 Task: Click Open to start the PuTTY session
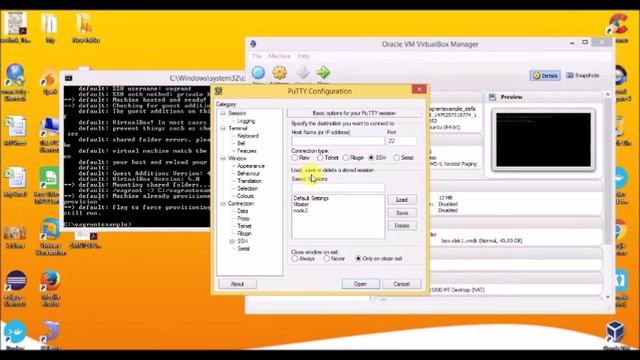point(360,284)
